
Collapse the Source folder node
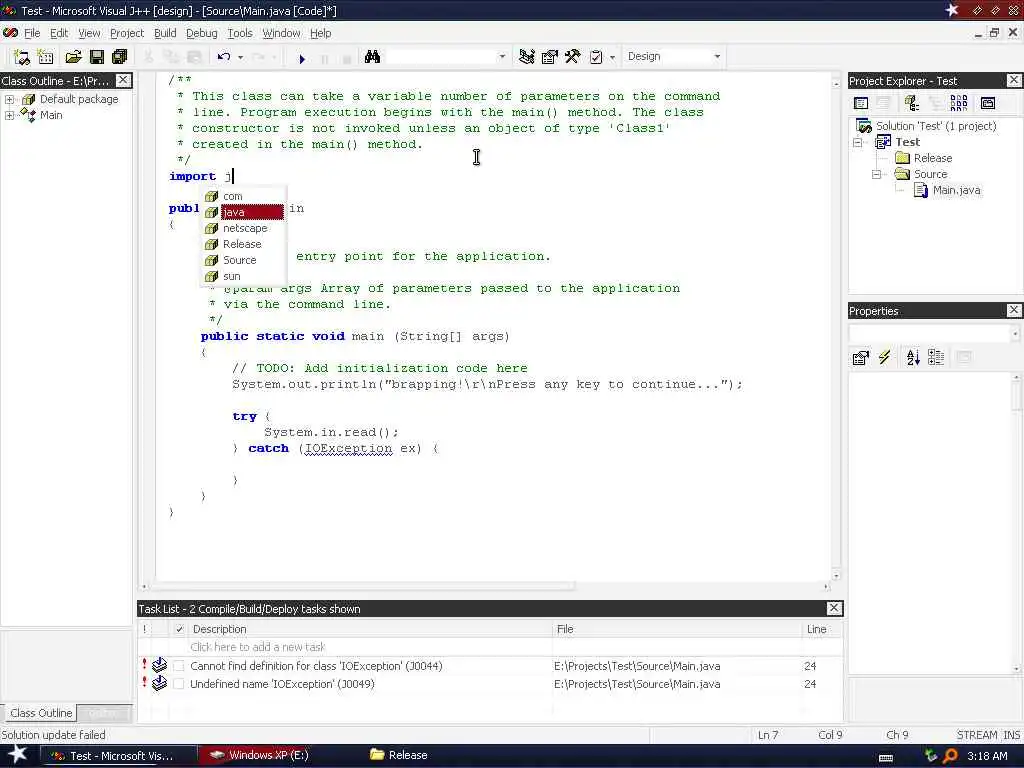pos(877,174)
